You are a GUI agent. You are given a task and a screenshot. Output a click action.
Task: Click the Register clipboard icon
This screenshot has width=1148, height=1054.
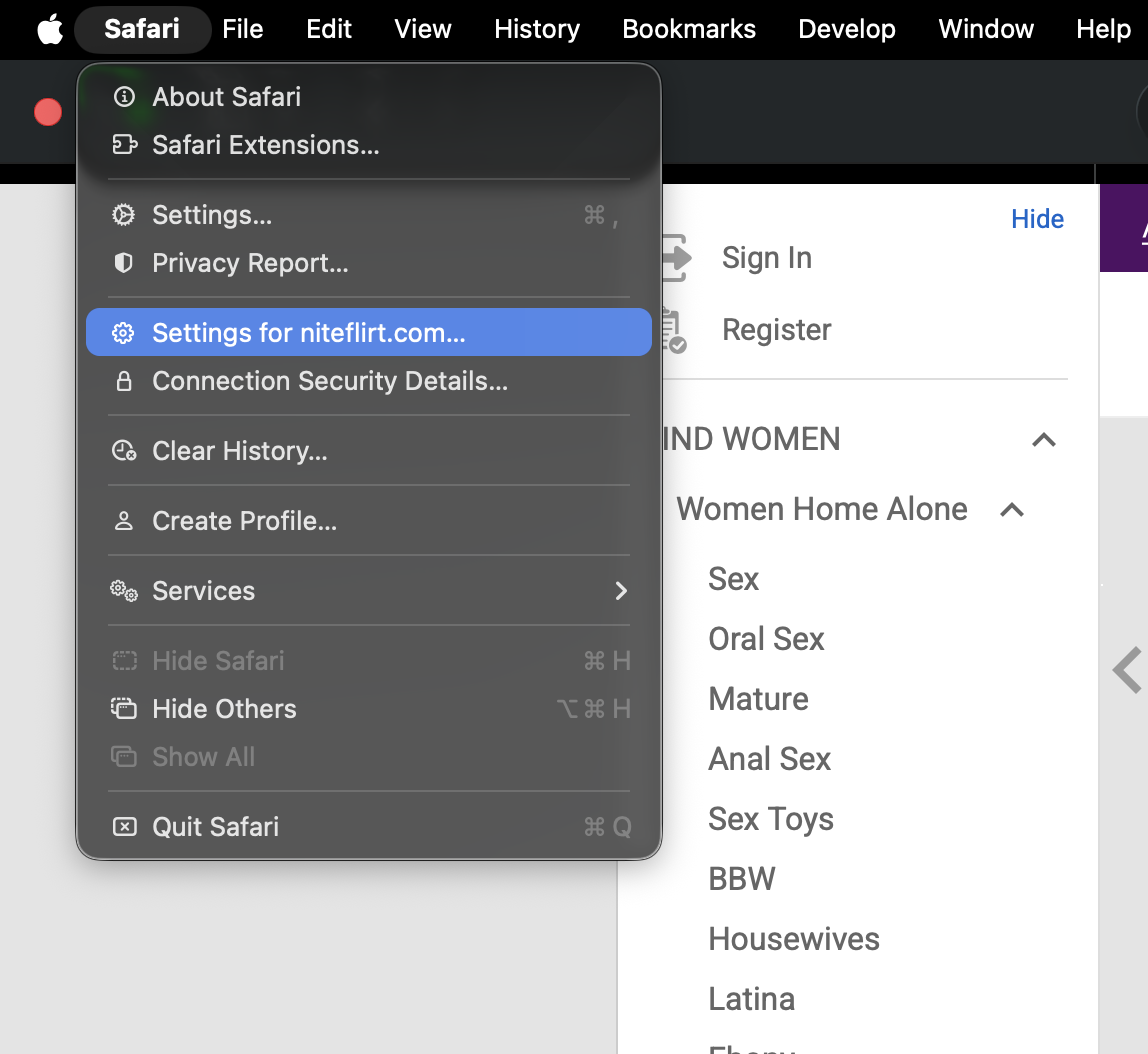click(x=674, y=330)
